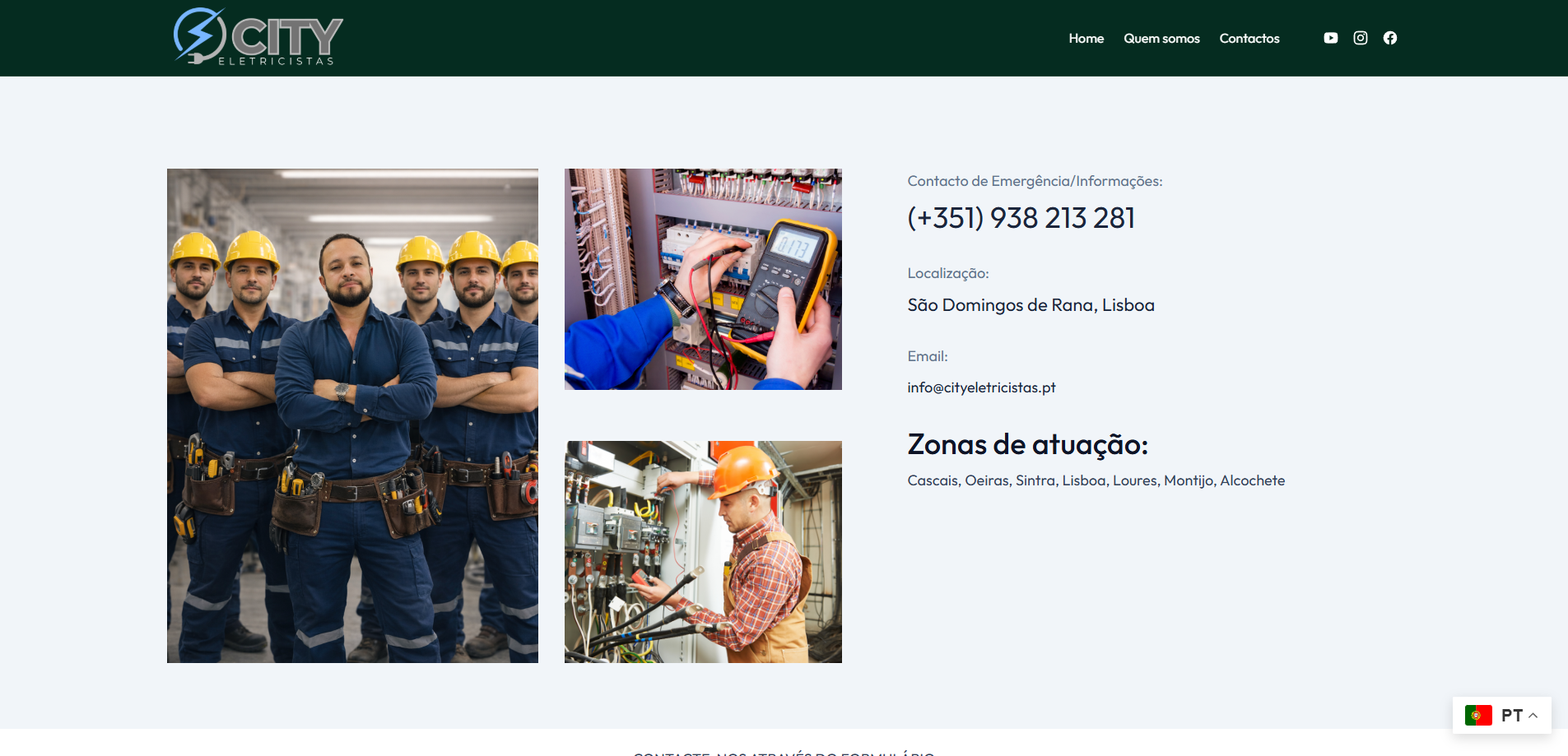The width and height of the screenshot is (1568, 756).
Task: Expand the PT language selector chevron
Action: tap(1533, 715)
